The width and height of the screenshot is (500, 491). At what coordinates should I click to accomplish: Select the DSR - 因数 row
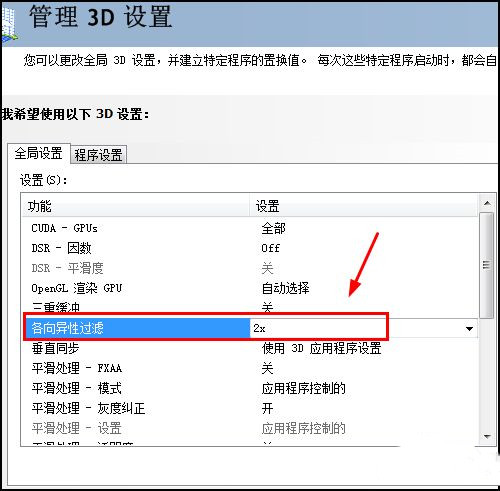(250, 248)
